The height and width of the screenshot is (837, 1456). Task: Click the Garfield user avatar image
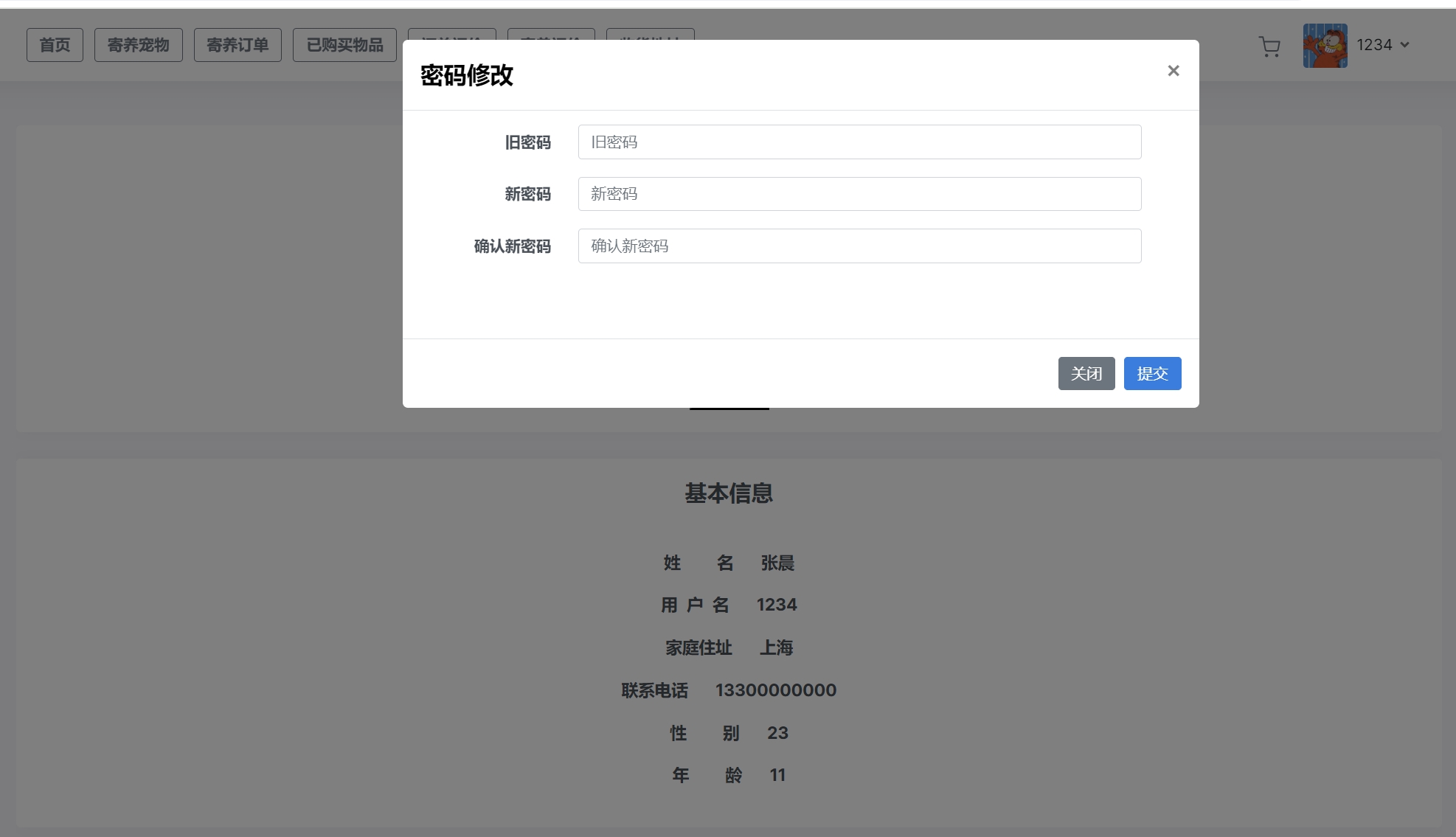click(x=1325, y=46)
